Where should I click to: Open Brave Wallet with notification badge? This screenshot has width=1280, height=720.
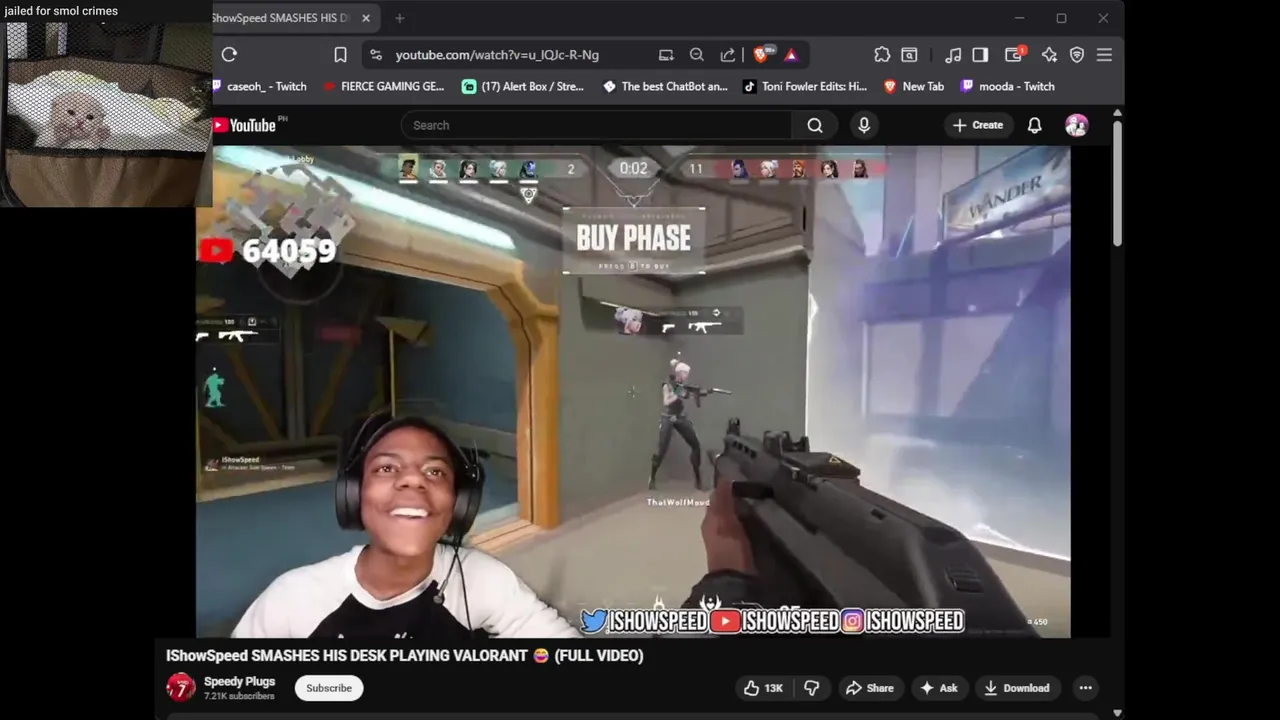(1014, 55)
